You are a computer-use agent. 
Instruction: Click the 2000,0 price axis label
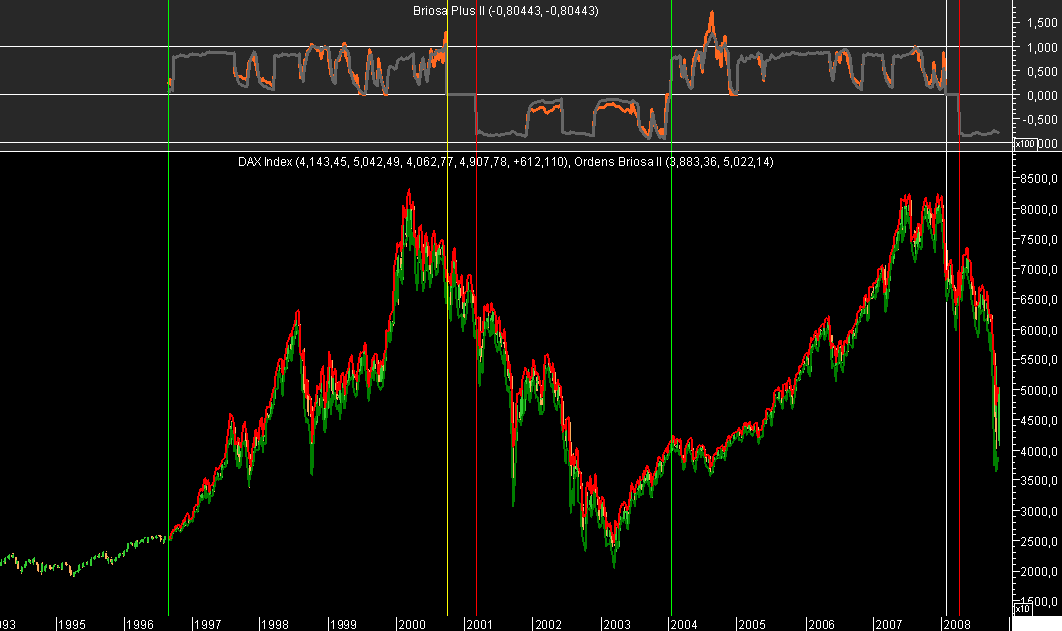[1038, 571]
